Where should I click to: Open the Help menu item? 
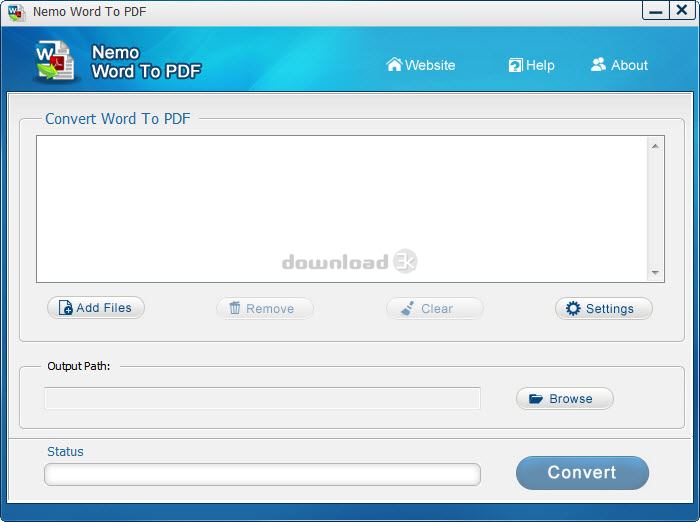tap(531, 65)
